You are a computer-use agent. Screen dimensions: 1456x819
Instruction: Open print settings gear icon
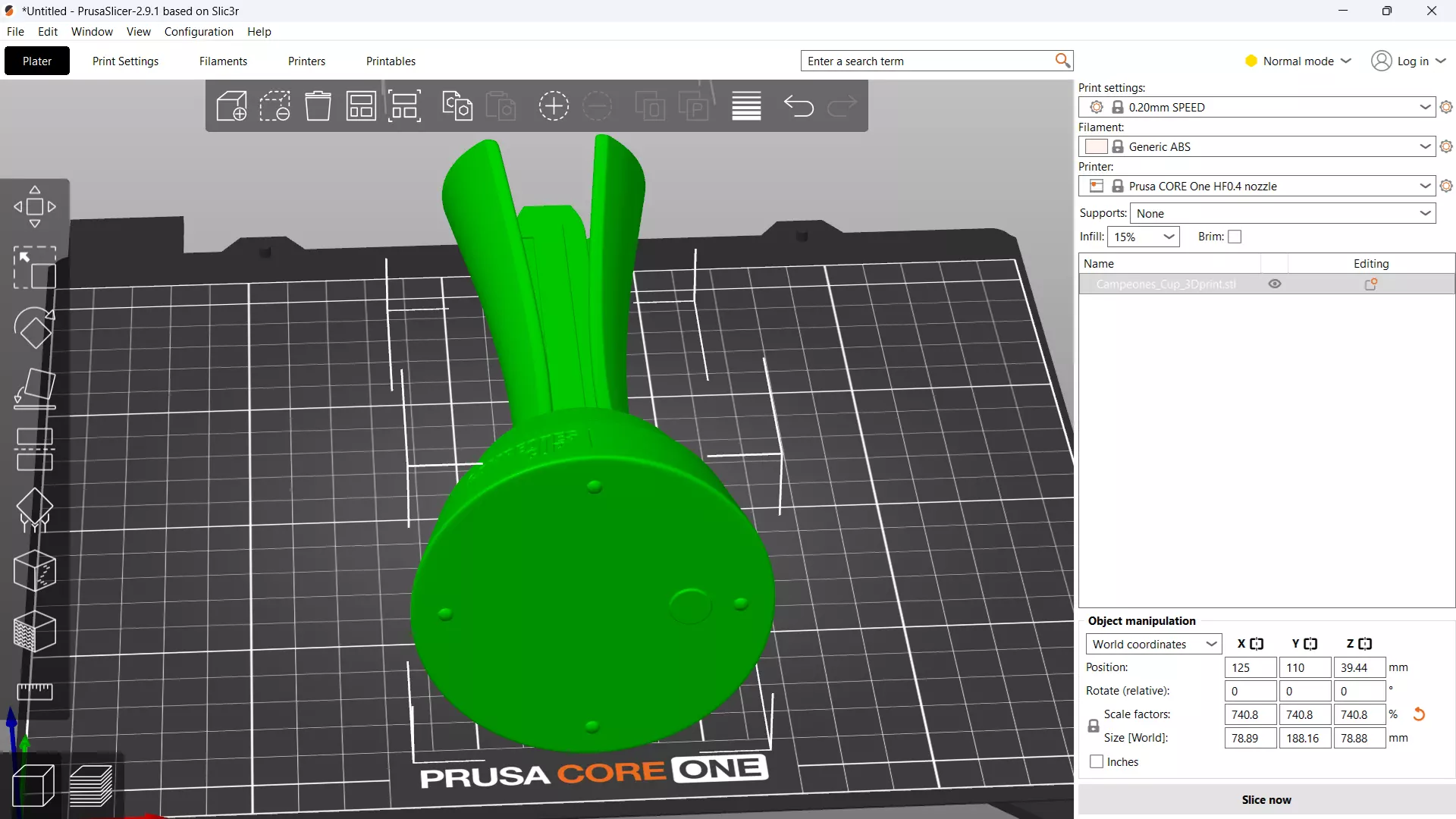point(1446,107)
